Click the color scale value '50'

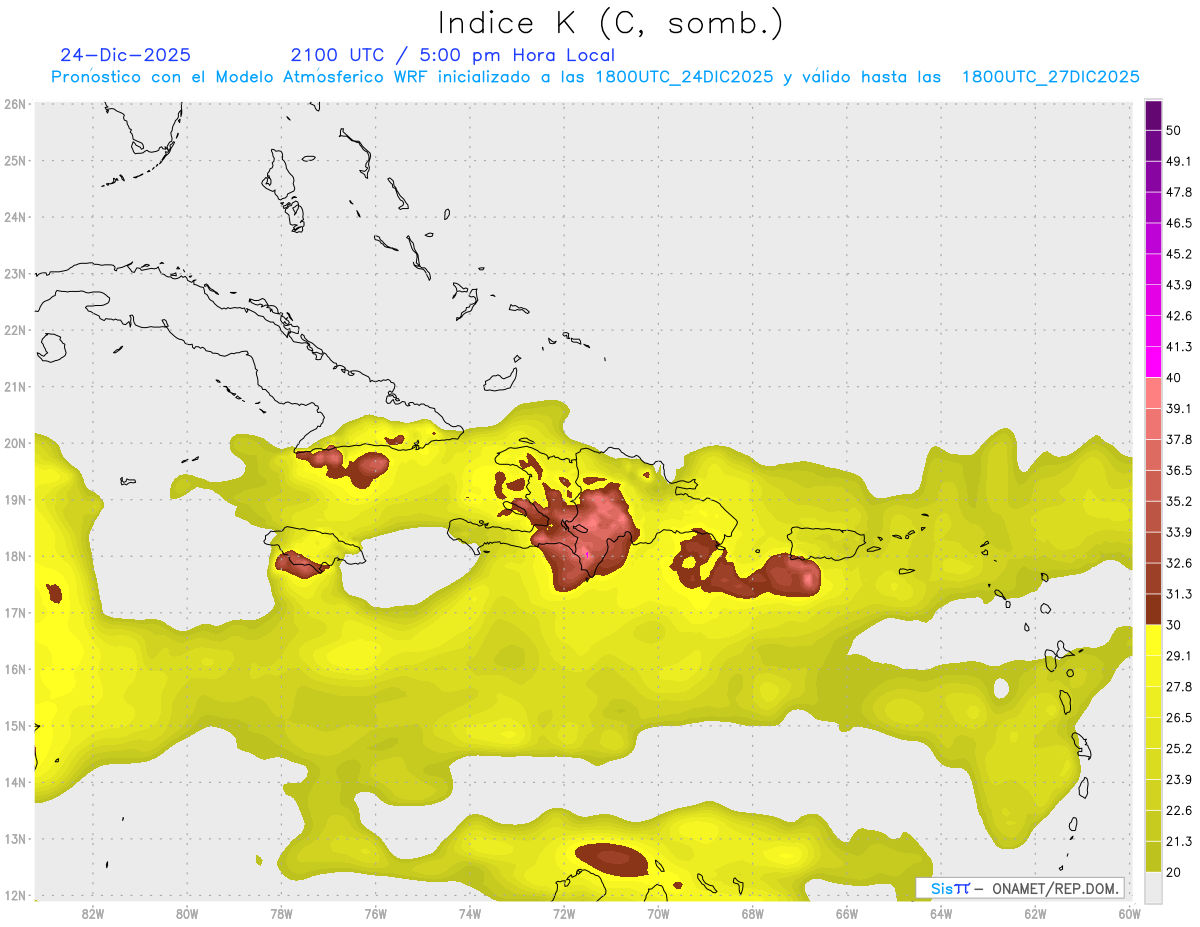point(1174,131)
